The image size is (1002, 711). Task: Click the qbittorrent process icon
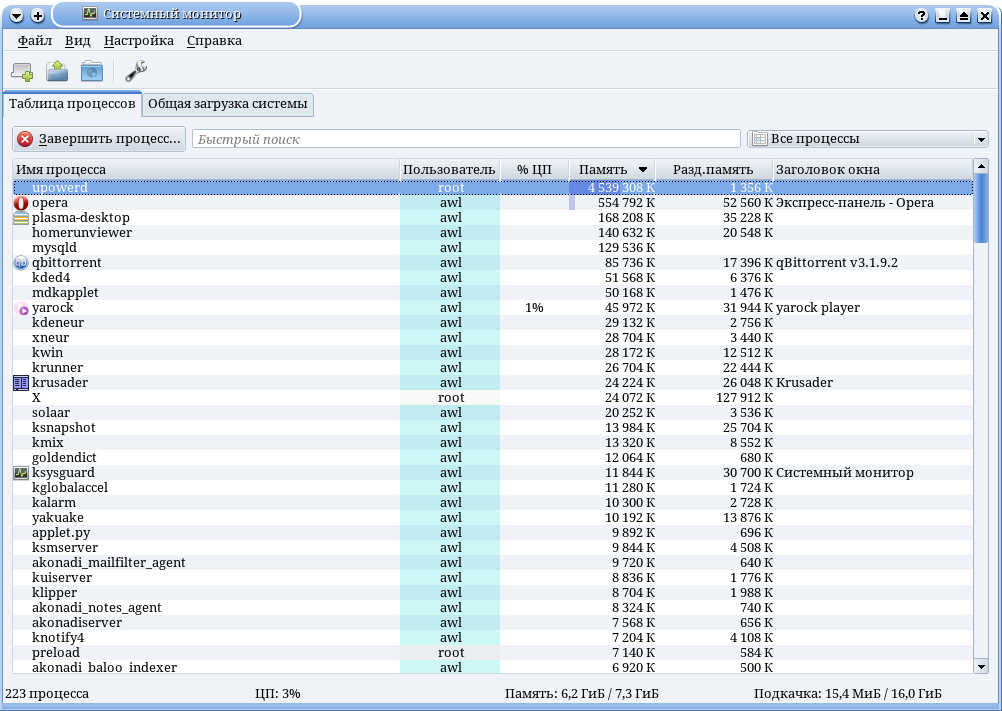coord(21,263)
